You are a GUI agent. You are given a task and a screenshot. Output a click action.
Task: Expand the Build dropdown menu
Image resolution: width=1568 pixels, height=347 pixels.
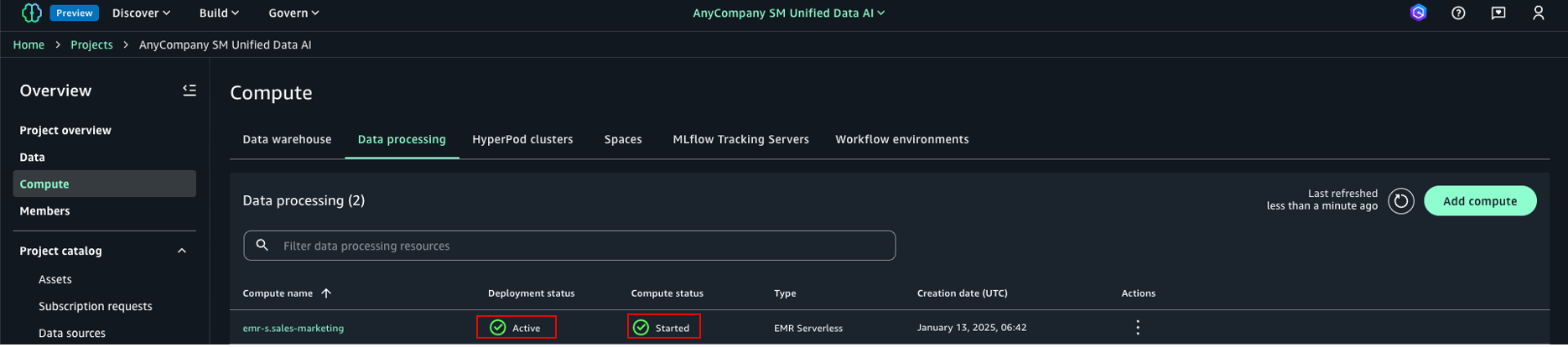pyautogui.click(x=219, y=13)
